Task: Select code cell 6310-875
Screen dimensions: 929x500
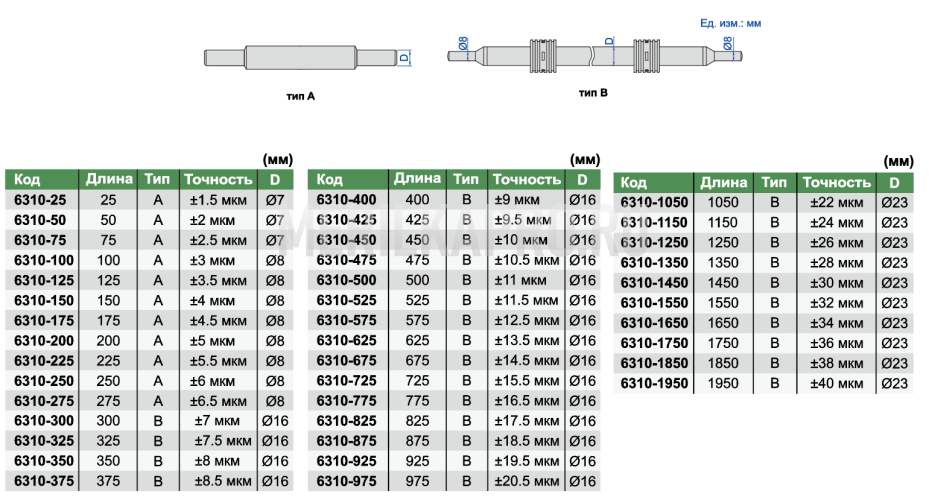Action: [348, 441]
